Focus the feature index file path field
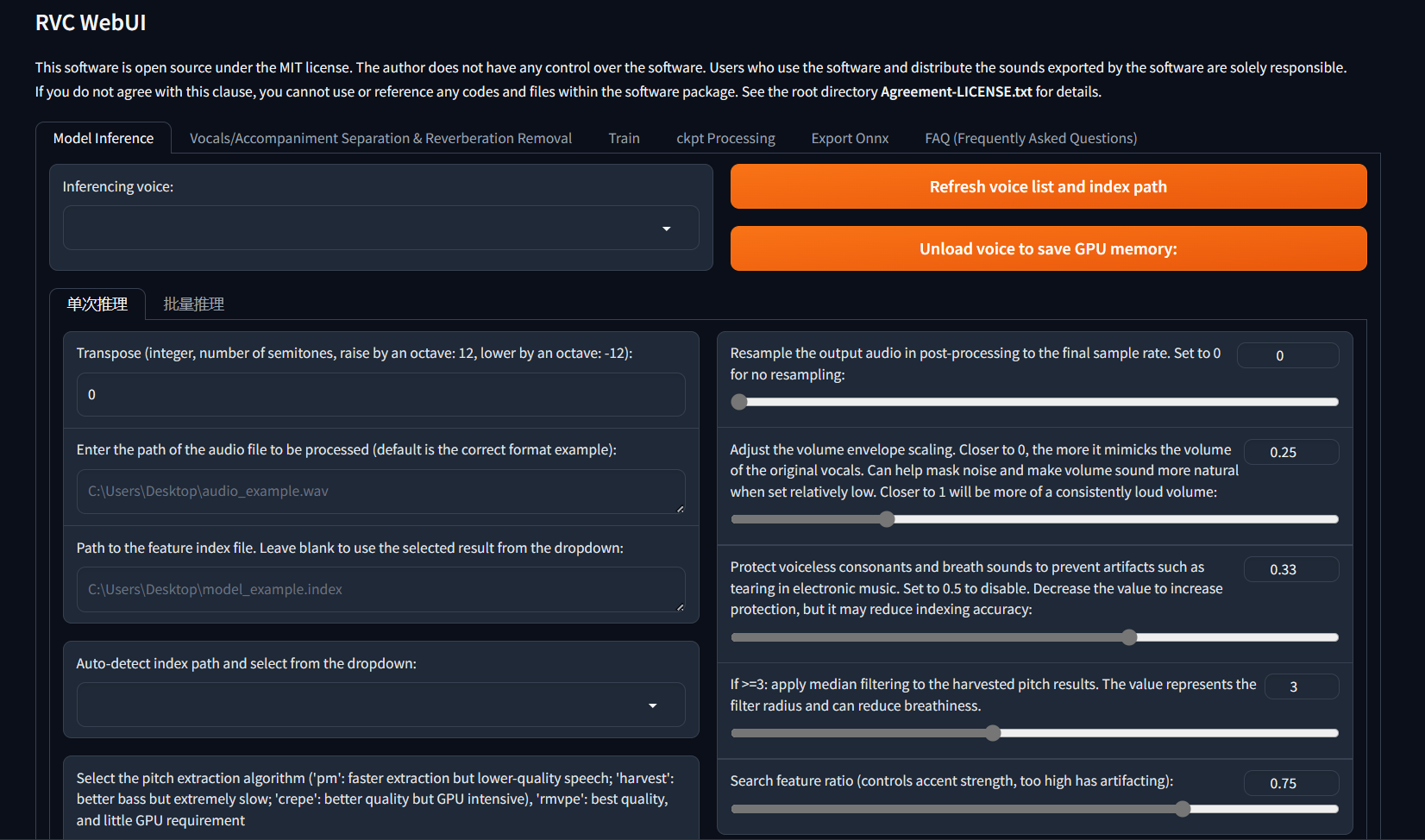Image resolution: width=1425 pixels, height=840 pixels. coord(380,589)
